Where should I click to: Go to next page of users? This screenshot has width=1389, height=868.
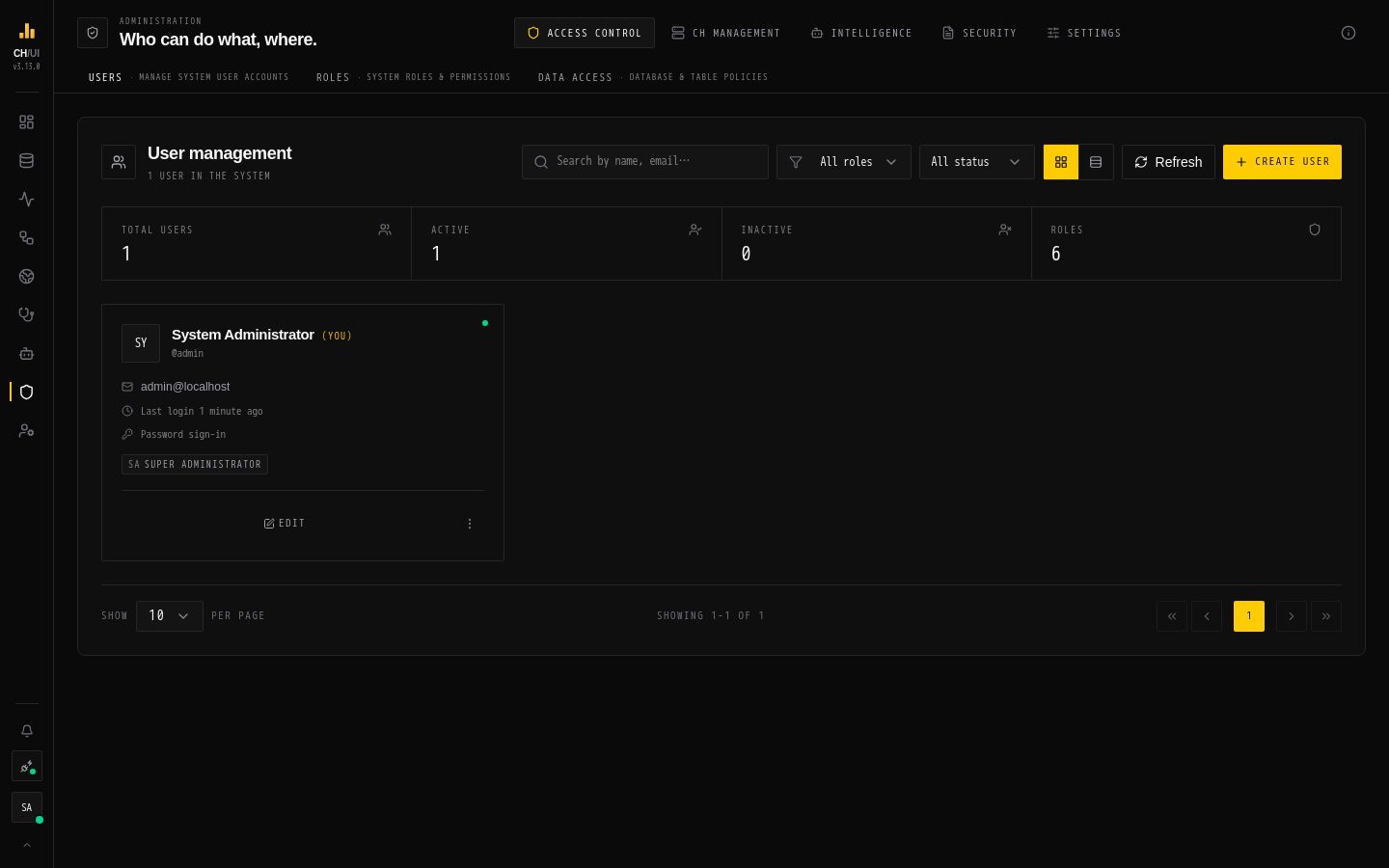coord(1292,616)
